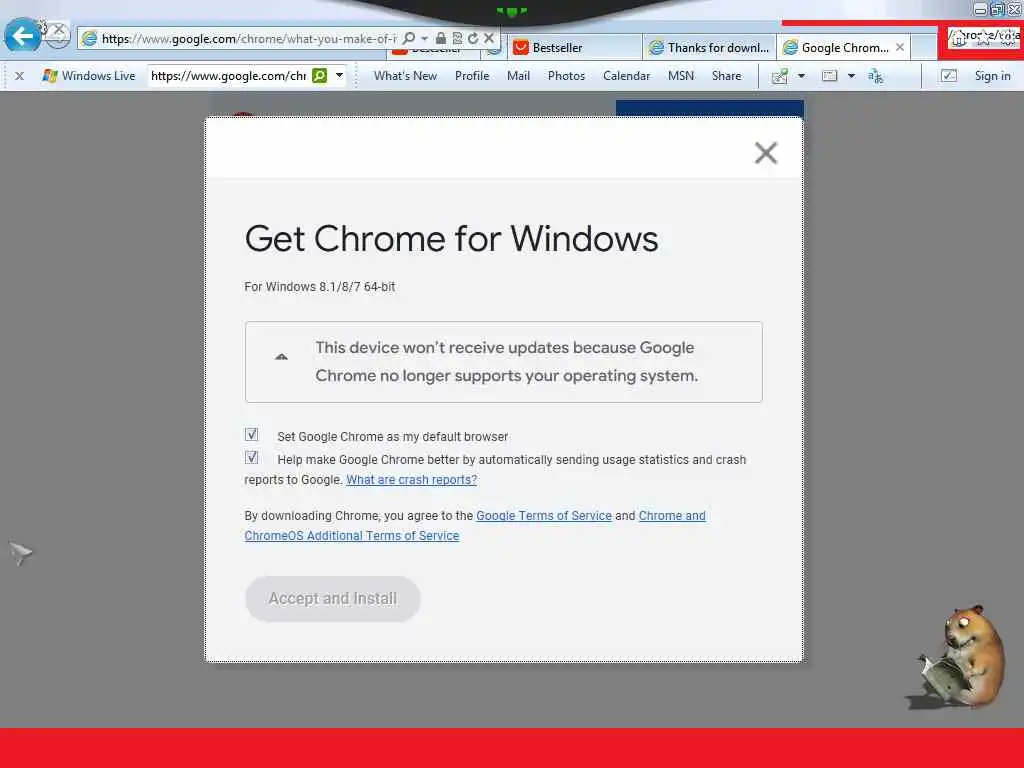
Task: Open What's New in Live toolbar
Action: [405, 76]
